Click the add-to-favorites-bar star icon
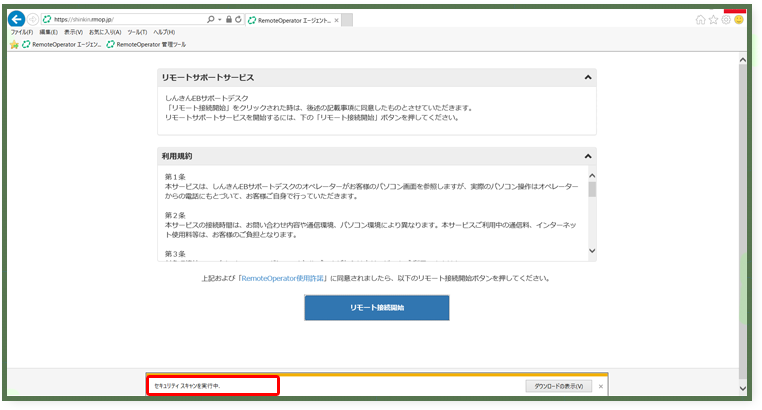 [x=14, y=44]
